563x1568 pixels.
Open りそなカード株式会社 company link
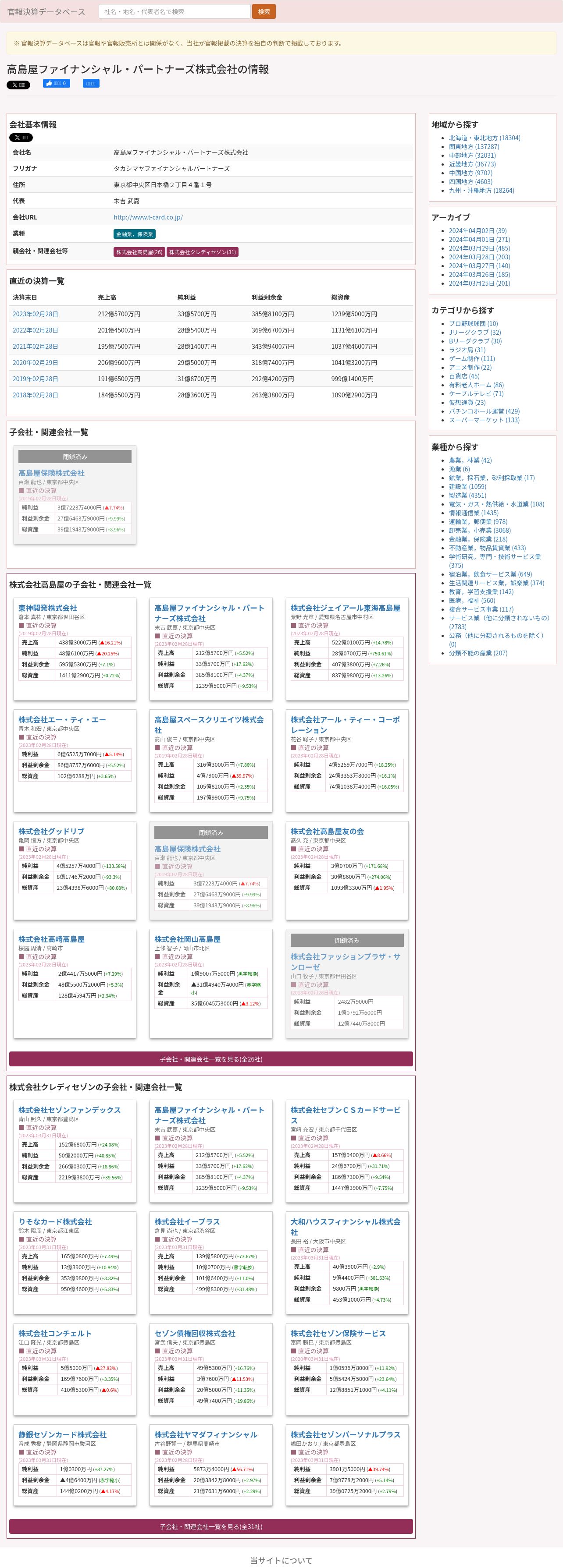55,1221
